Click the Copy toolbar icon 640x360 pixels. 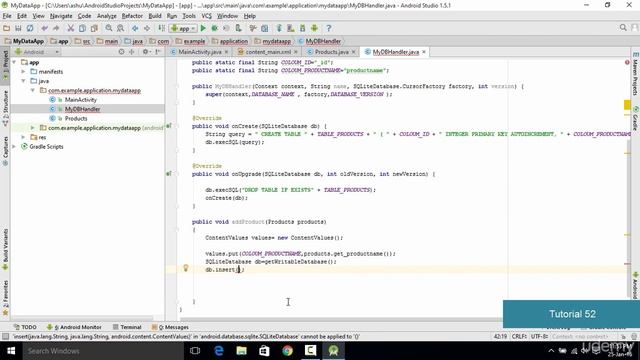pyautogui.click(x=82, y=28)
